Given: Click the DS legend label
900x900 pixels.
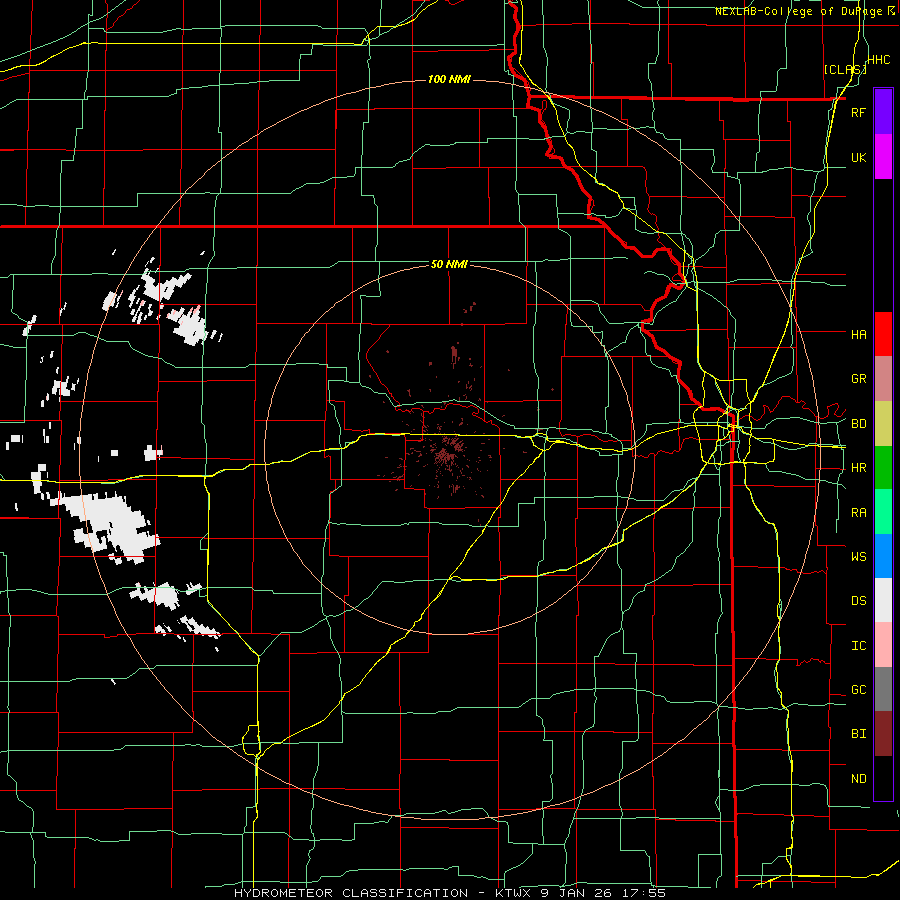Looking at the screenshot, I should pyautogui.click(x=858, y=601).
